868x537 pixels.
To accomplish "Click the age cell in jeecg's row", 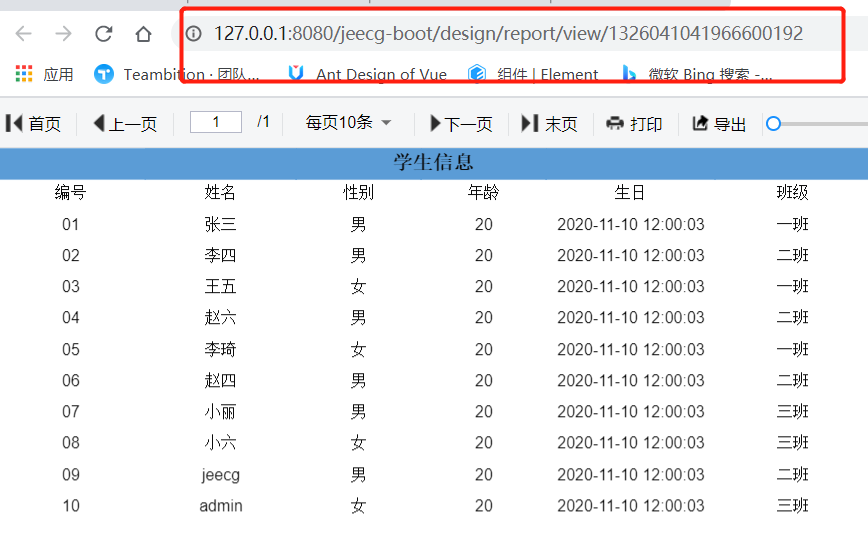I will coord(483,474).
